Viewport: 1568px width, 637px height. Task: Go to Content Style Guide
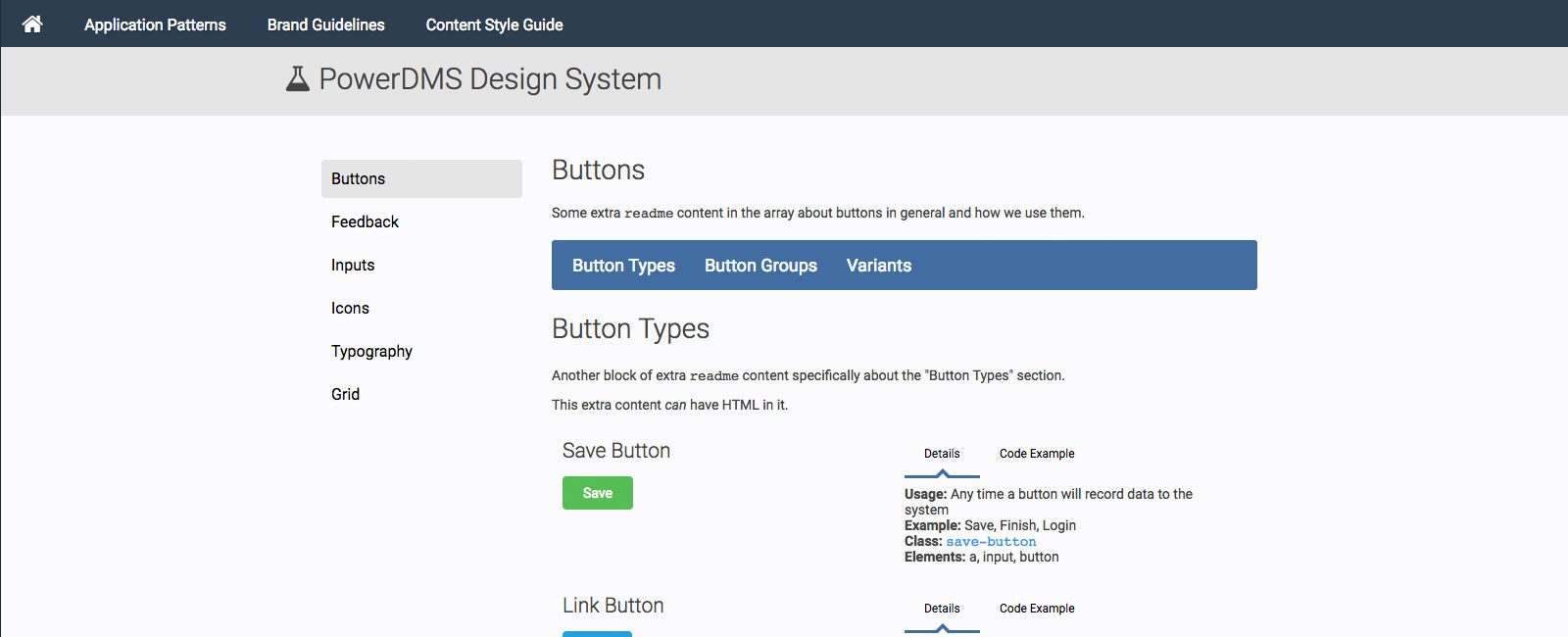point(494,24)
